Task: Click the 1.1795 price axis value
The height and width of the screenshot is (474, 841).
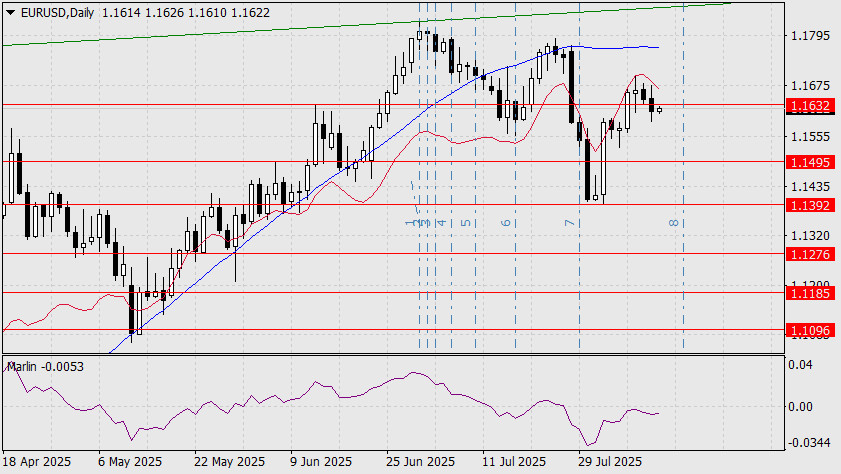Action: [x=810, y=36]
